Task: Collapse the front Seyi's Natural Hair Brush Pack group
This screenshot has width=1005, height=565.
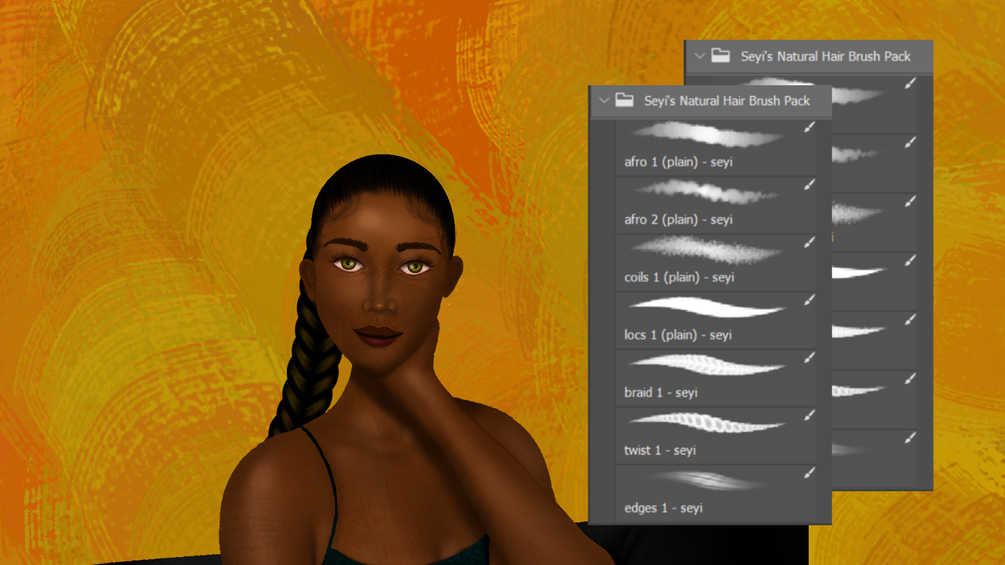Action: [x=604, y=101]
